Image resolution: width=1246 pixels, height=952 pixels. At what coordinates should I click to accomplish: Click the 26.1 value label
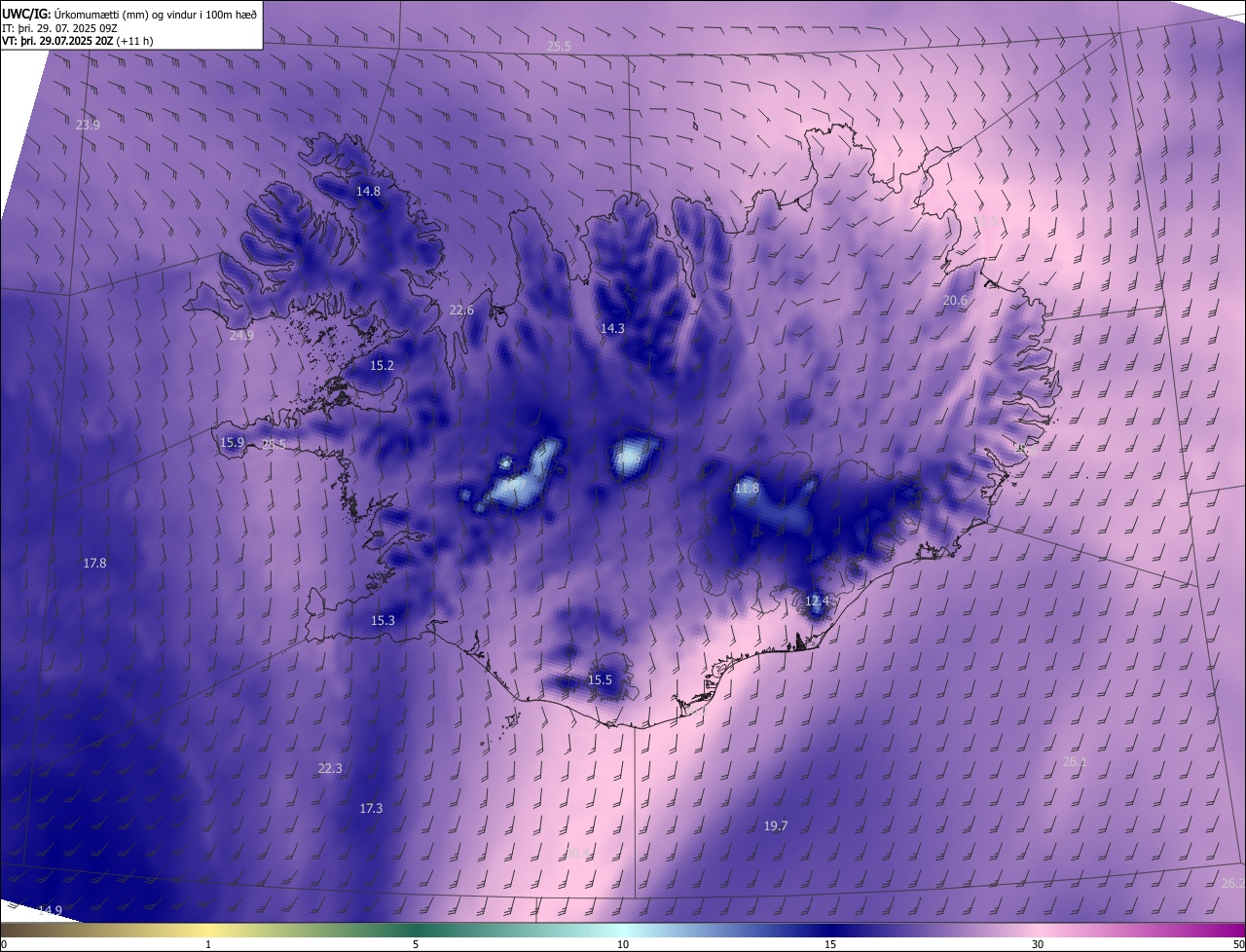pyautogui.click(x=1075, y=762)
